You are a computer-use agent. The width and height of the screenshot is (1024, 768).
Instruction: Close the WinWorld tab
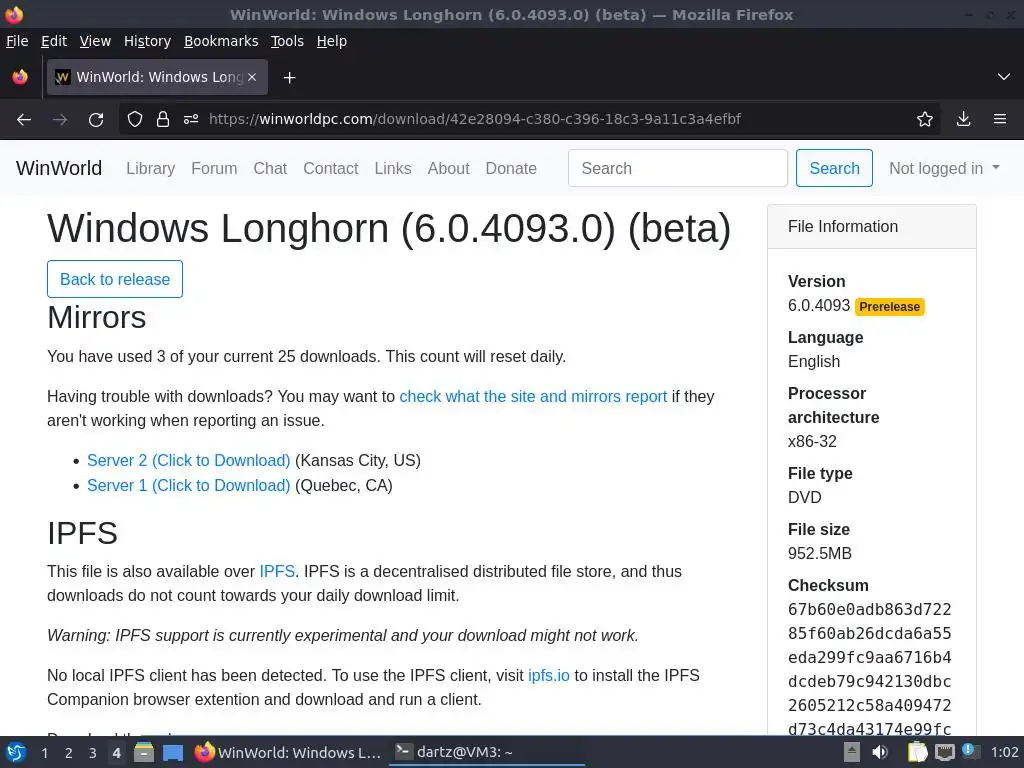click(252, 77)
